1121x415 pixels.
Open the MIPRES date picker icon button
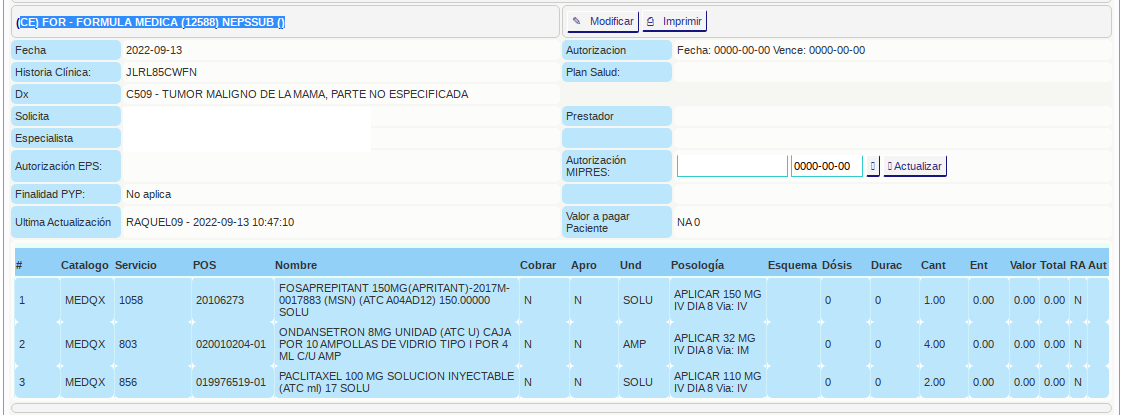click(873, 166)
